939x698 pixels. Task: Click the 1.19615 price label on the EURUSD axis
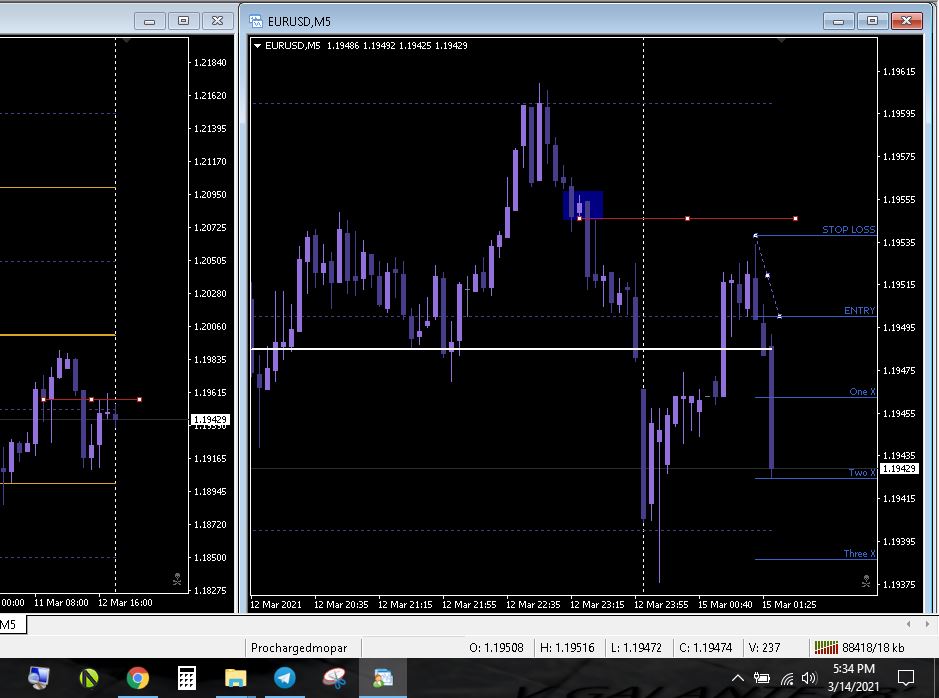pos(899,72)
